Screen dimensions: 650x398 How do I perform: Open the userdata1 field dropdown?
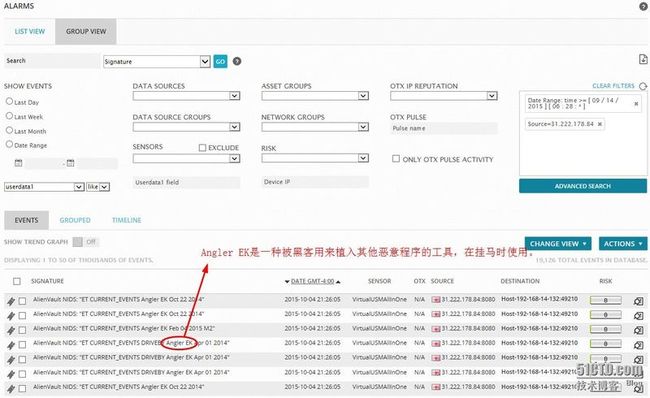44,187
